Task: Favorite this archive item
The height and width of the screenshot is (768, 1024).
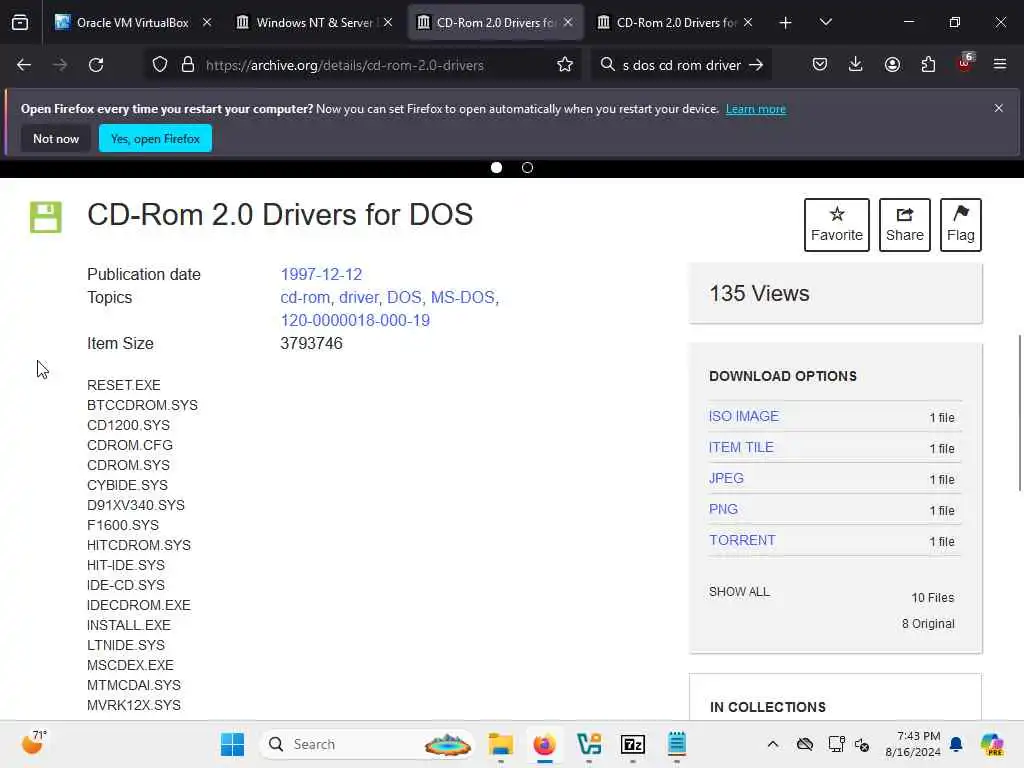Action: coord(837,225)
